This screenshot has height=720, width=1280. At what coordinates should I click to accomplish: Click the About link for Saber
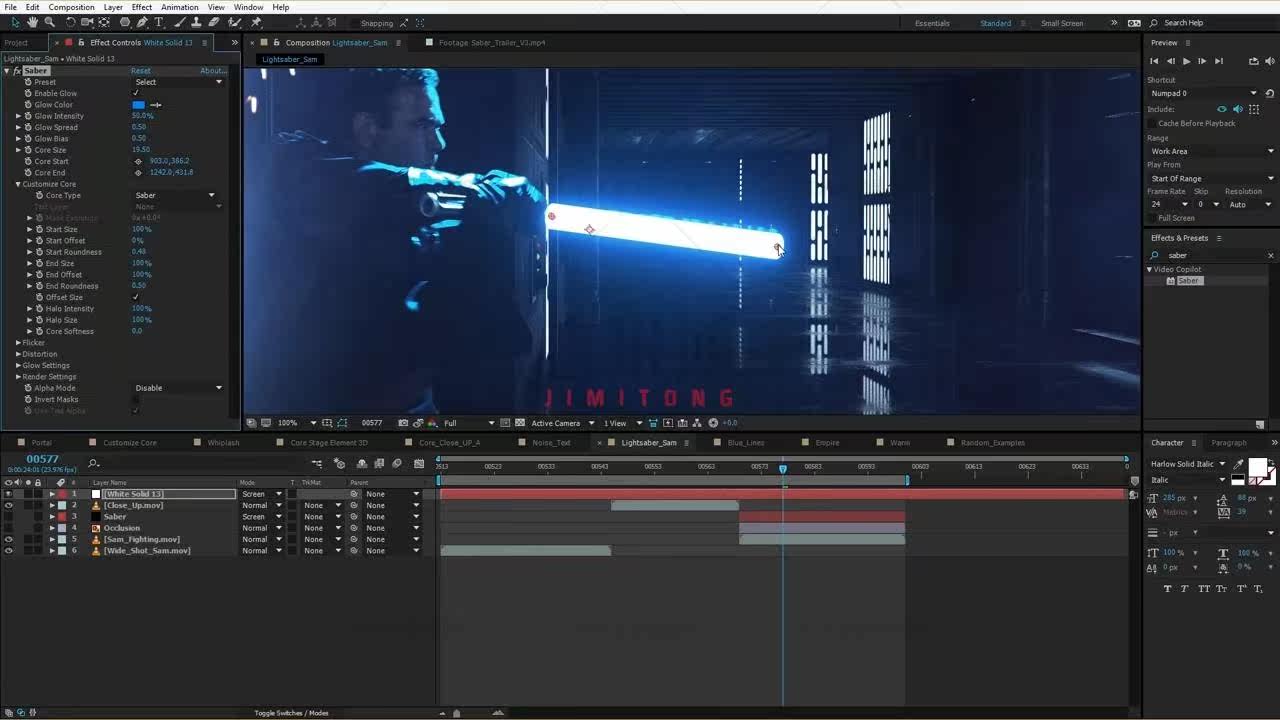213,71
